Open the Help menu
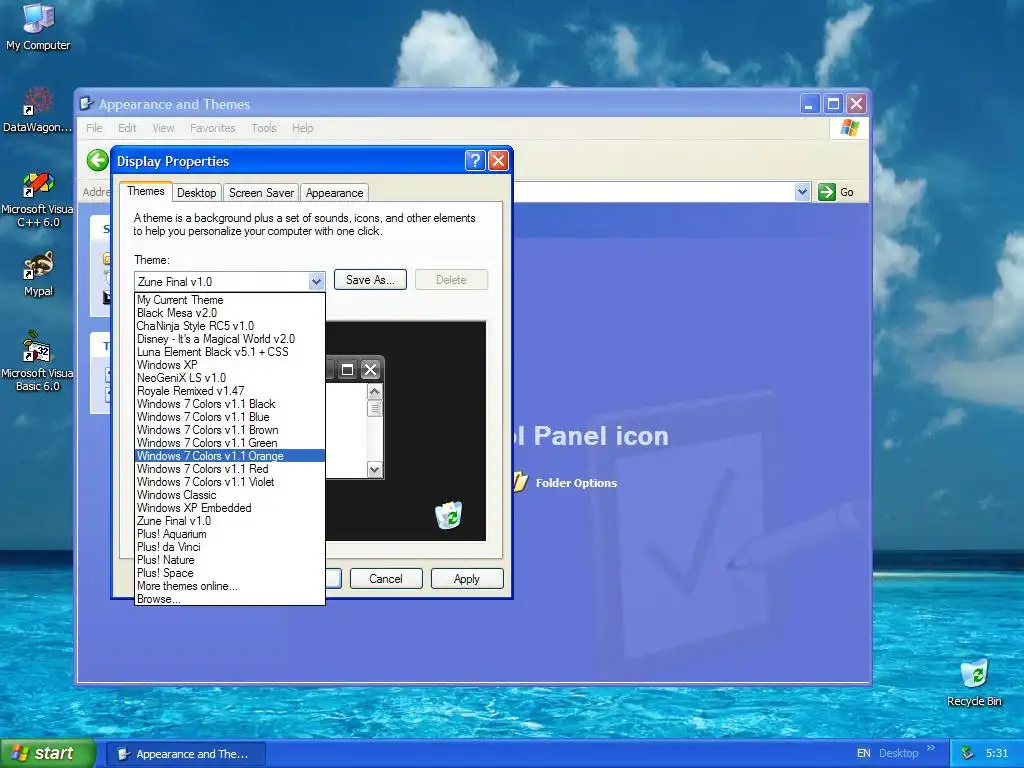 (302, 128)
